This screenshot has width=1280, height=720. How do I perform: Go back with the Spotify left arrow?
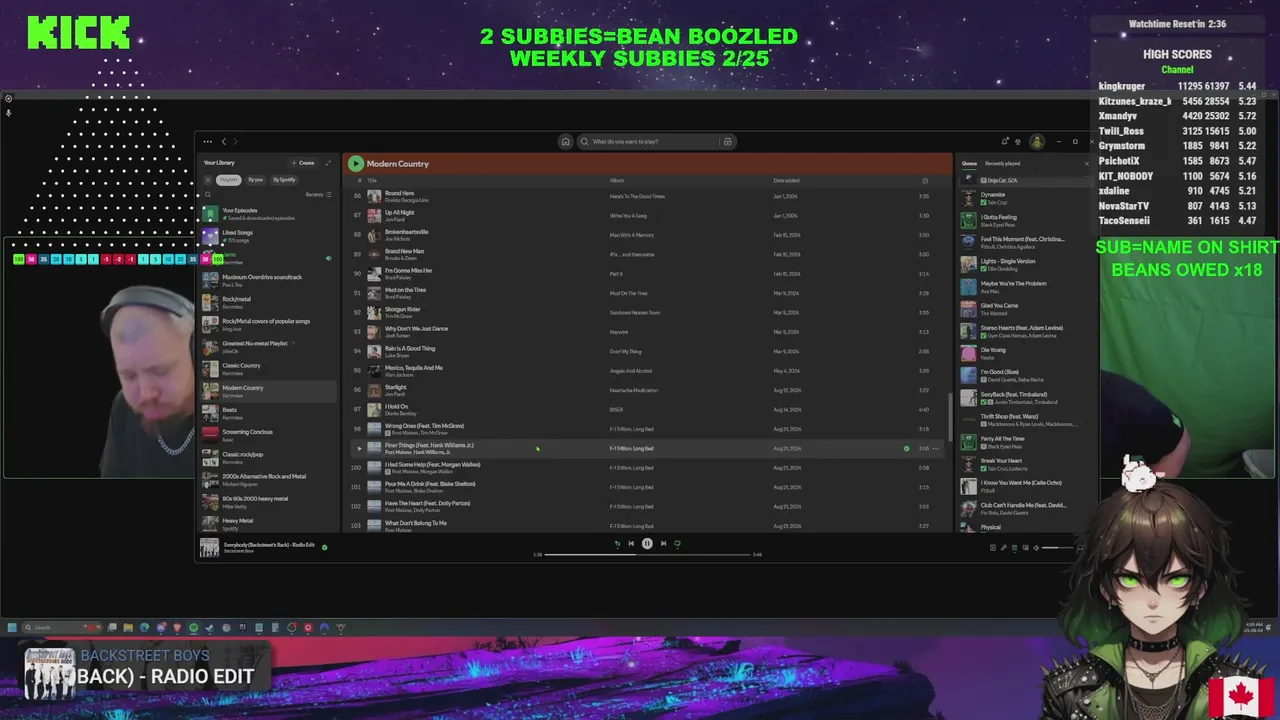click(x=224, y=141)
